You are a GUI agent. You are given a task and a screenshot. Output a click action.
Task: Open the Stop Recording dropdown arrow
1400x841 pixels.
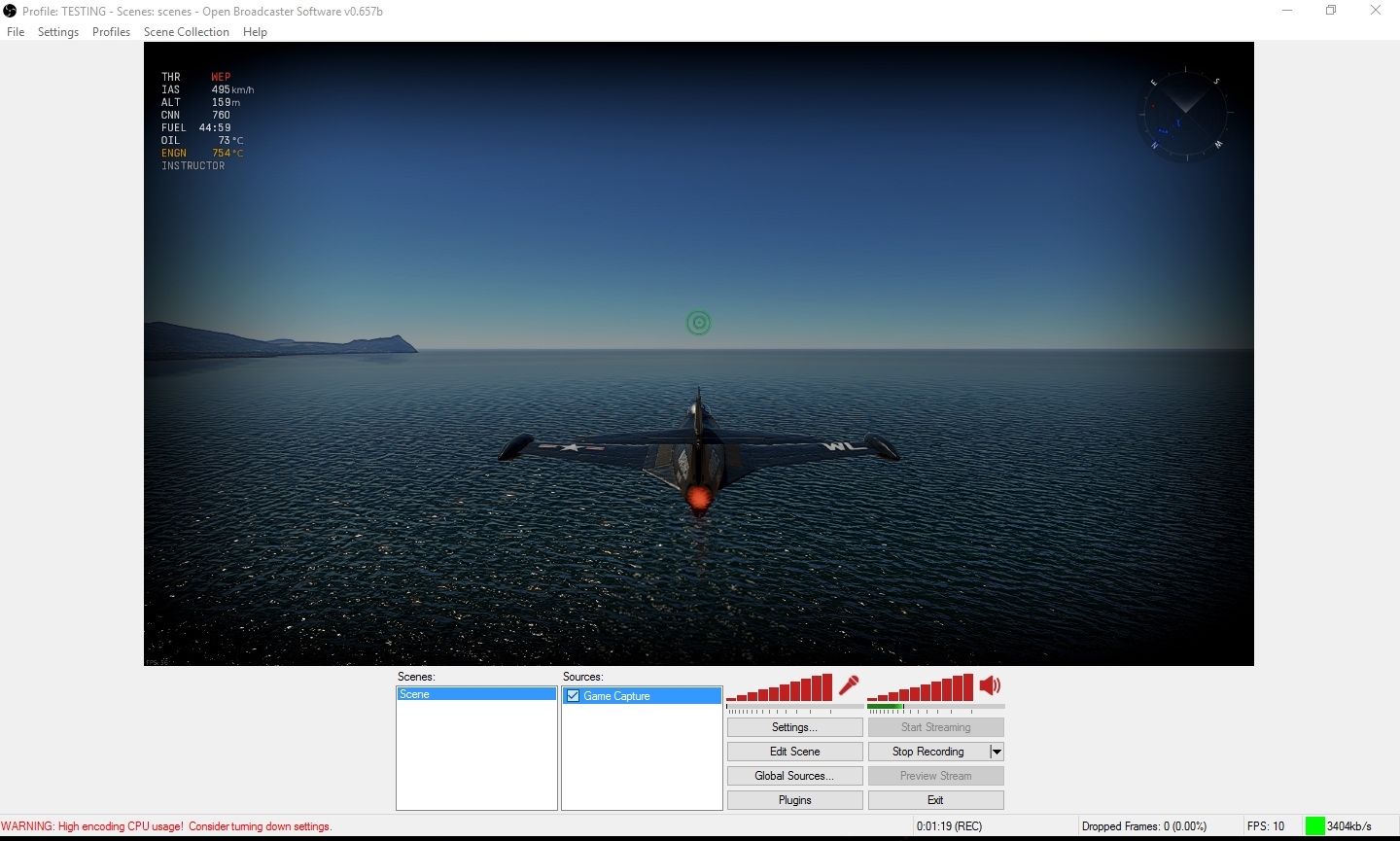997,752
